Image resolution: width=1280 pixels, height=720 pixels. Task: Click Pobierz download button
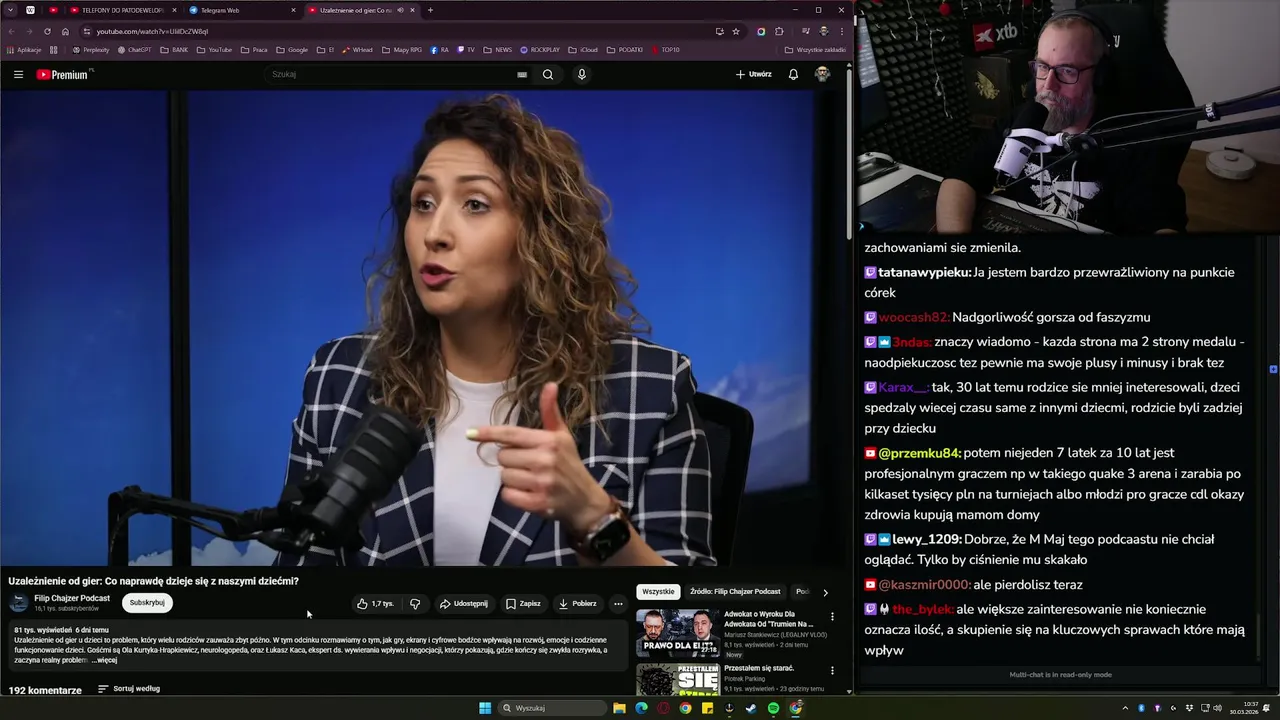(578, 603)
